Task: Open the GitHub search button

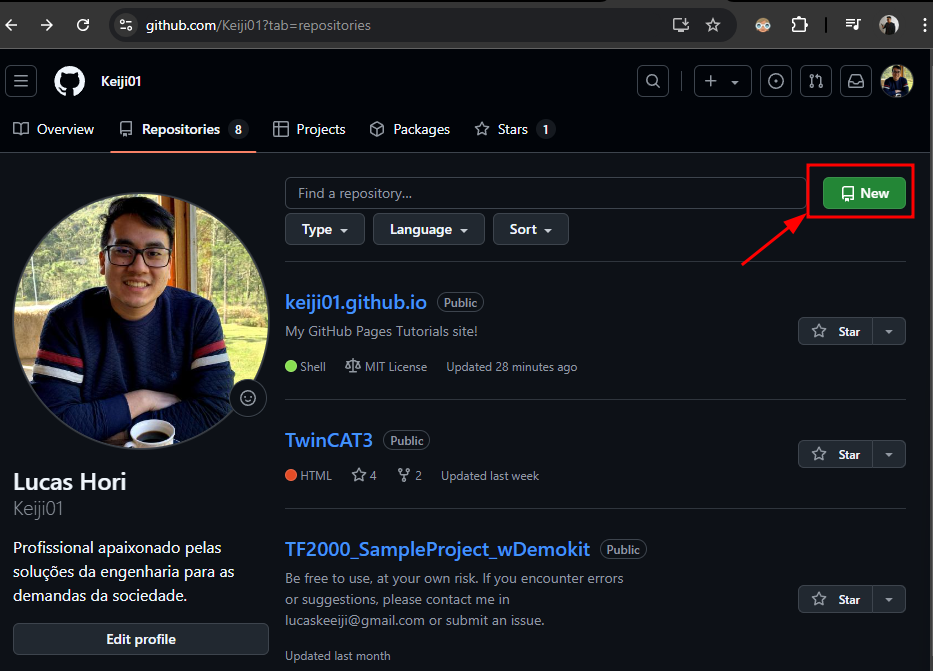Action: coord(653,81)
